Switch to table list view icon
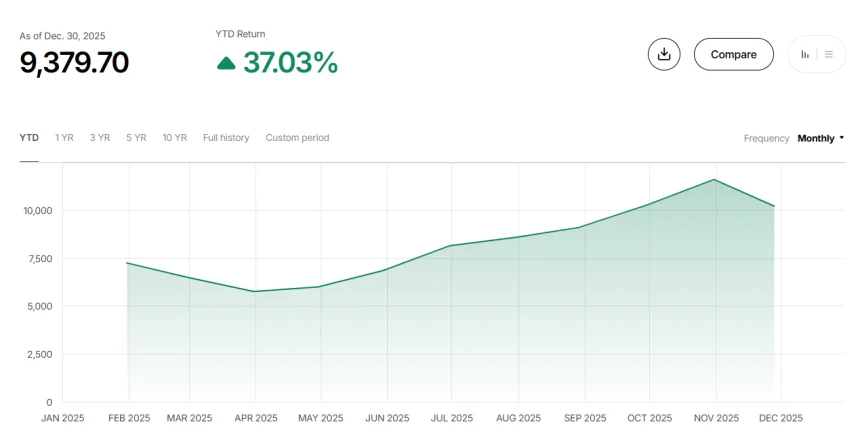This screenshot has width=860, height=439. pos(829,54)
